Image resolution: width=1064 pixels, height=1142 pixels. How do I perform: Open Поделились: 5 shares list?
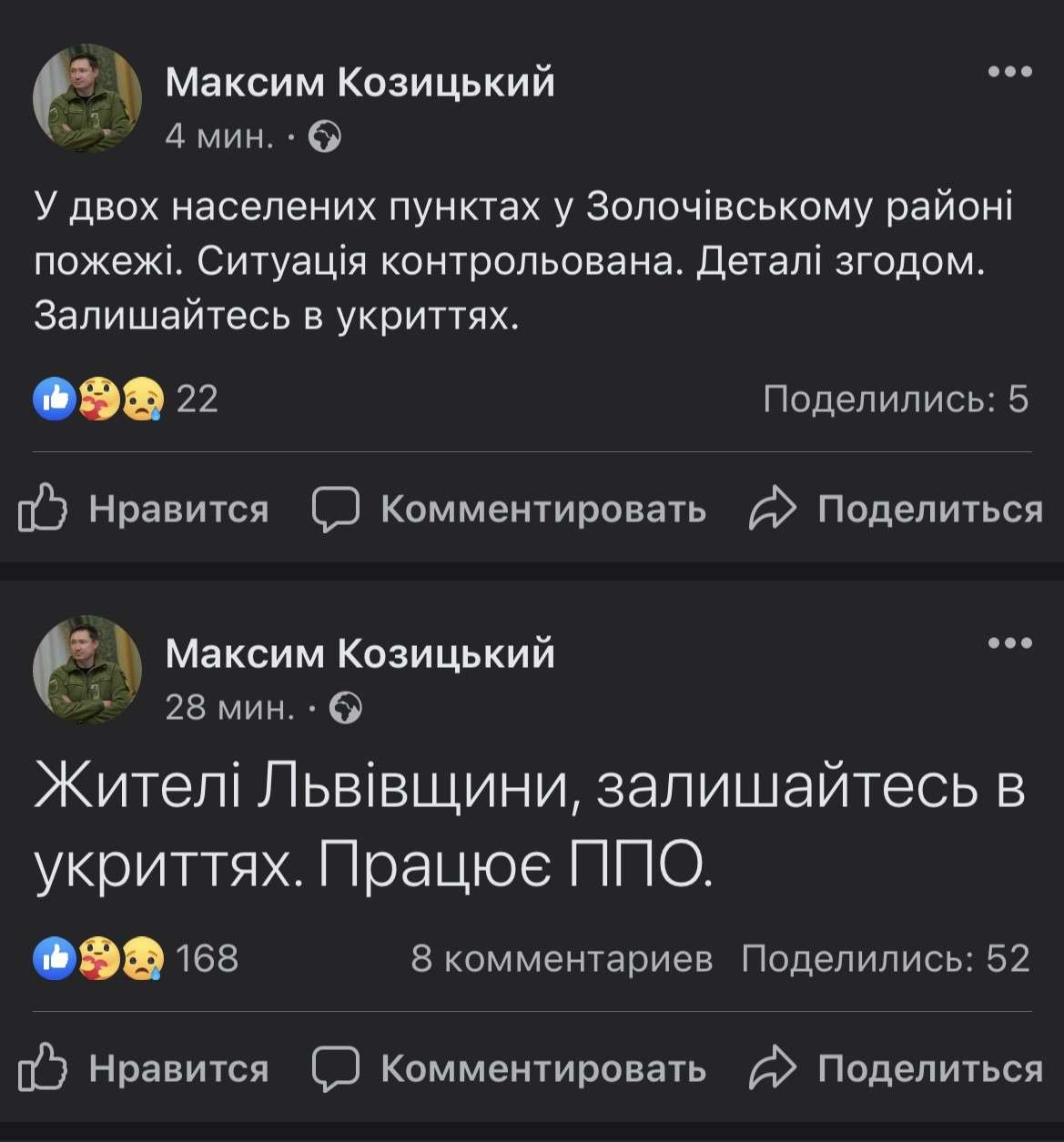(896, 397)
